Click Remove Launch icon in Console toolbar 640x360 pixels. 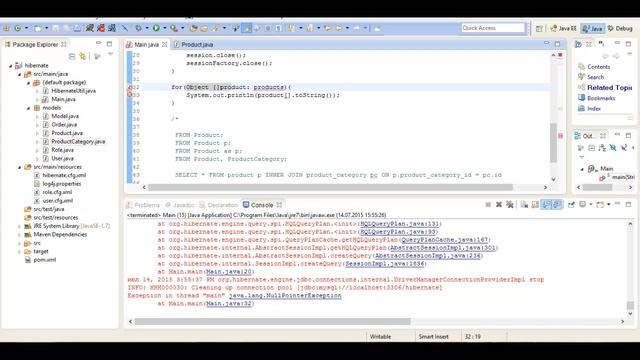499,204
